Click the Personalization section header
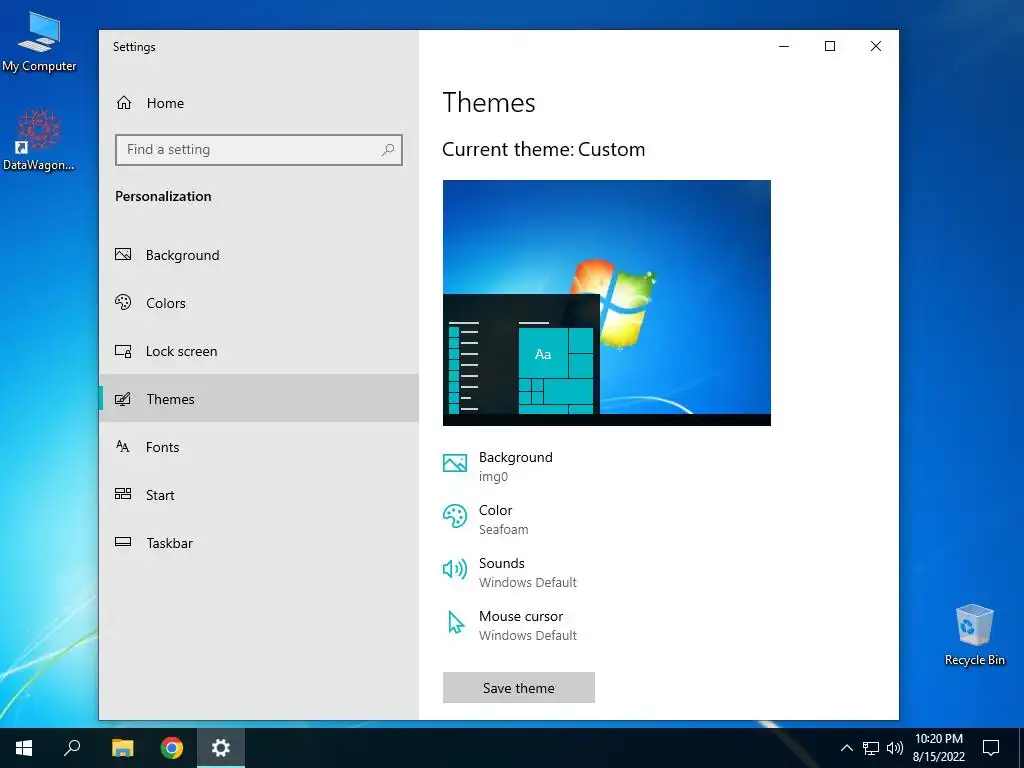The height and width of the screenshot is (768, 1024). click(163, 197)
